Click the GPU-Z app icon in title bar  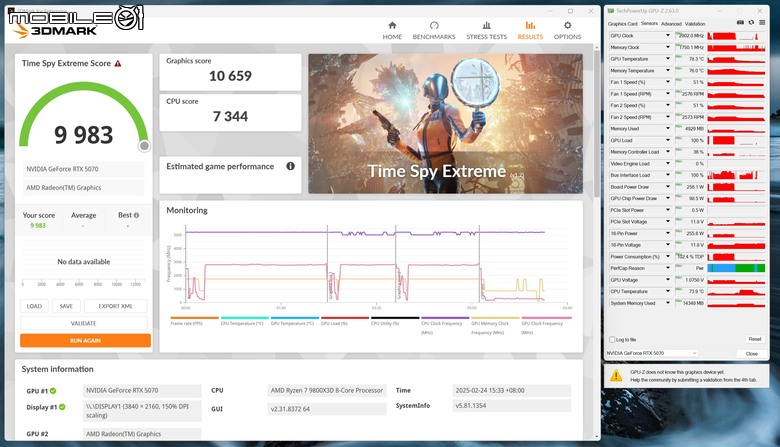pos(611,10)
